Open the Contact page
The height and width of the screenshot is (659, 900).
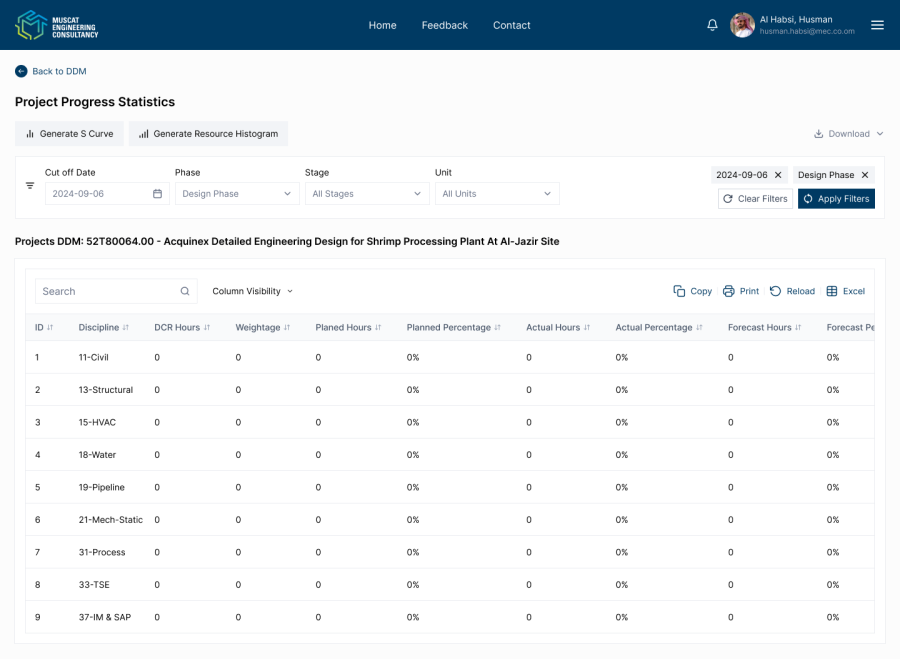(511, 25)
